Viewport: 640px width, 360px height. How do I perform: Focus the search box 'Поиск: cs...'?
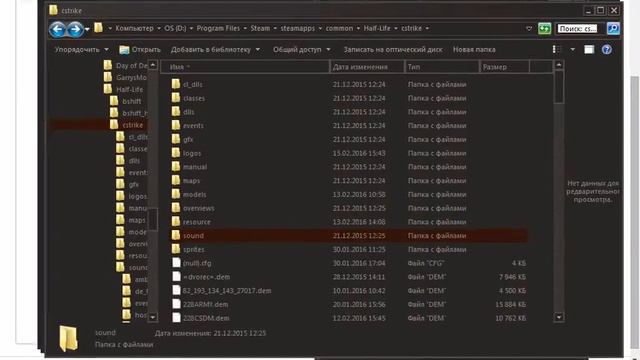coord(578,29)
